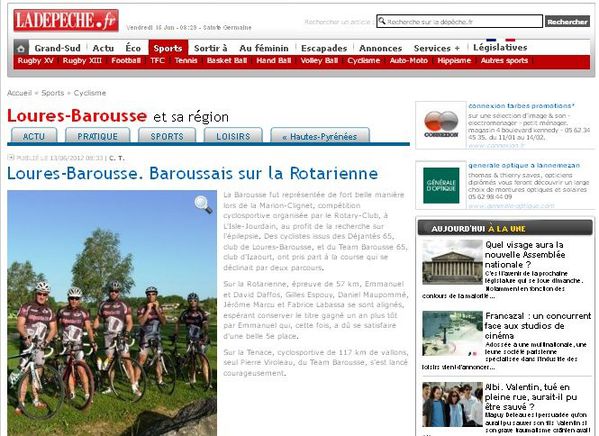
Task: Switch to the LOISIRS tab
Action: 233,136
